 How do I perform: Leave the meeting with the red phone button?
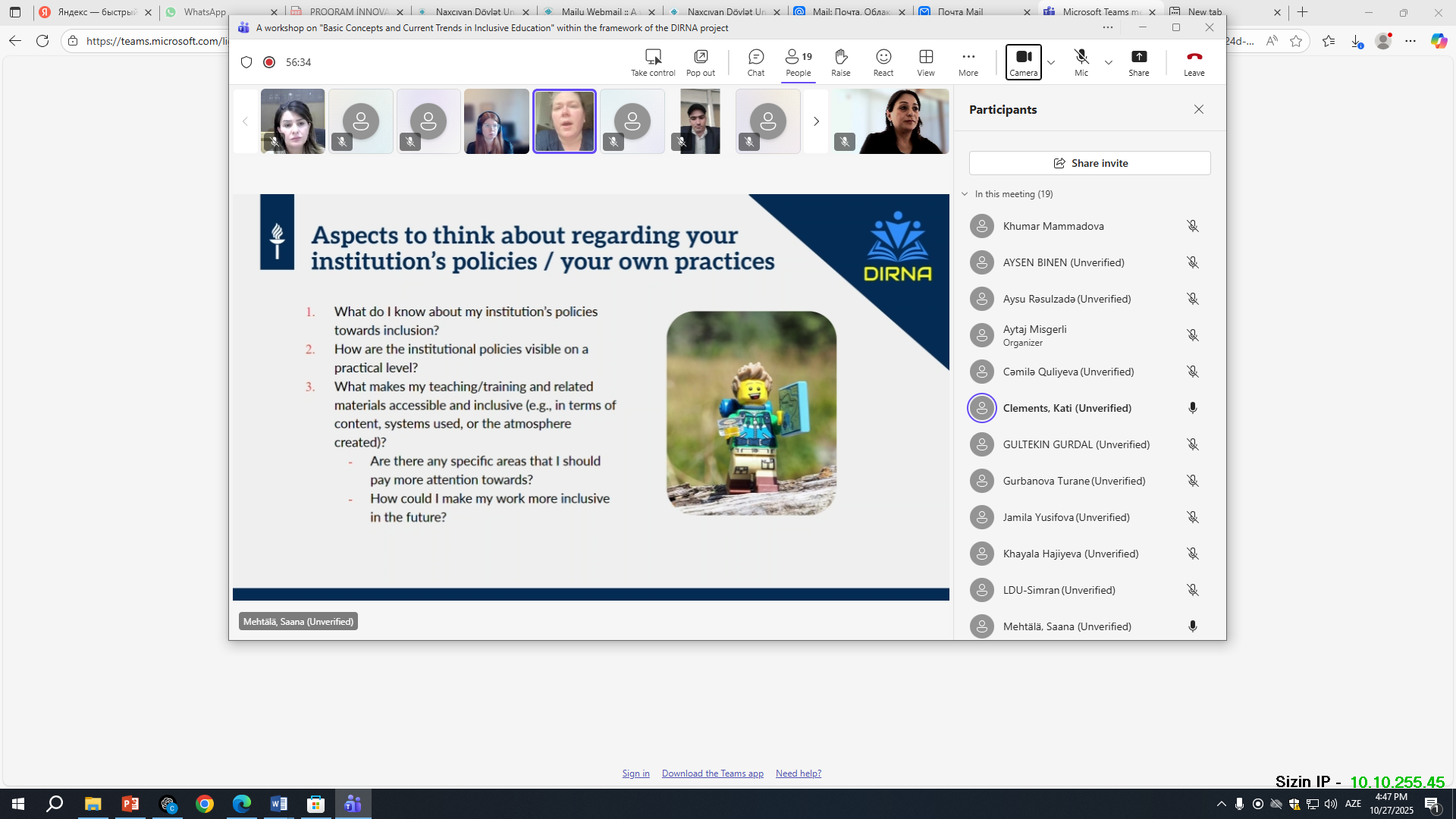(1194, 62)
